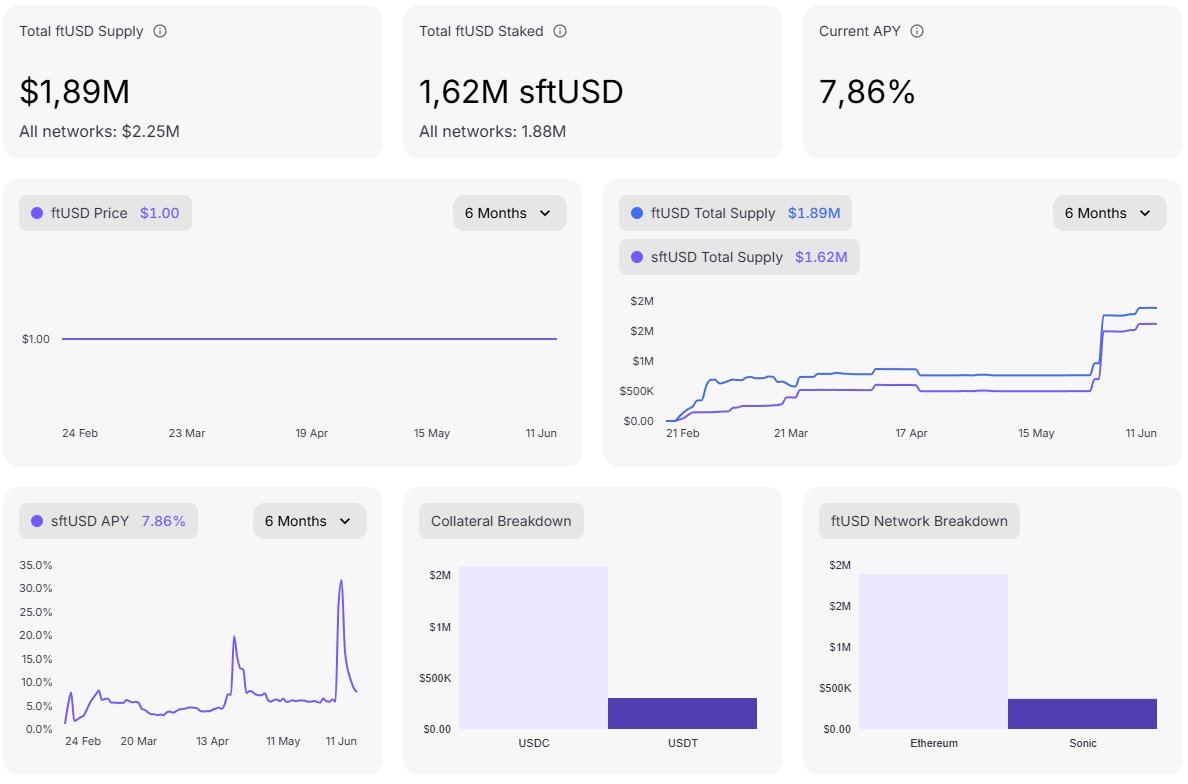
Task: Toggle the sftUSD APY legend chip
Action: pos(108,521)
